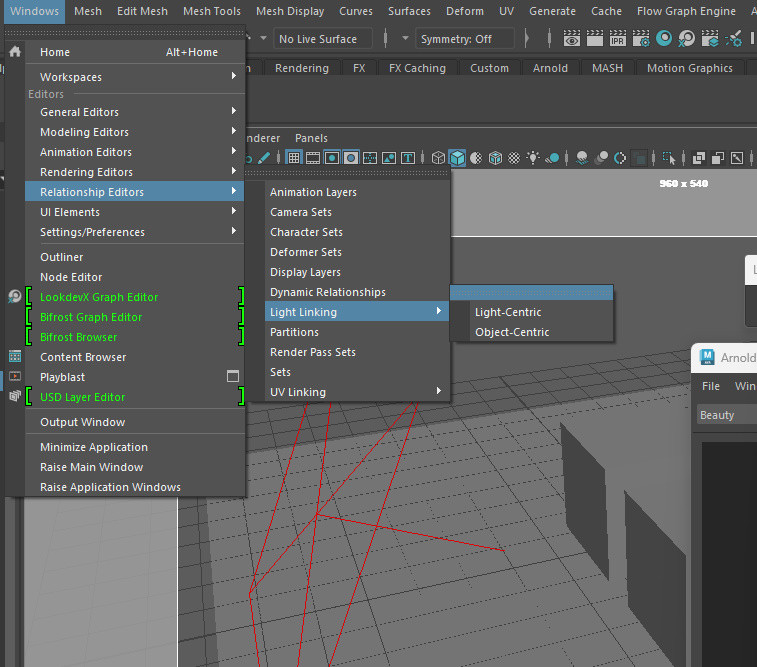757x667 pixels.
Task: Open Render Setup layers clapperboard icon
Action: tap(710, 39)
